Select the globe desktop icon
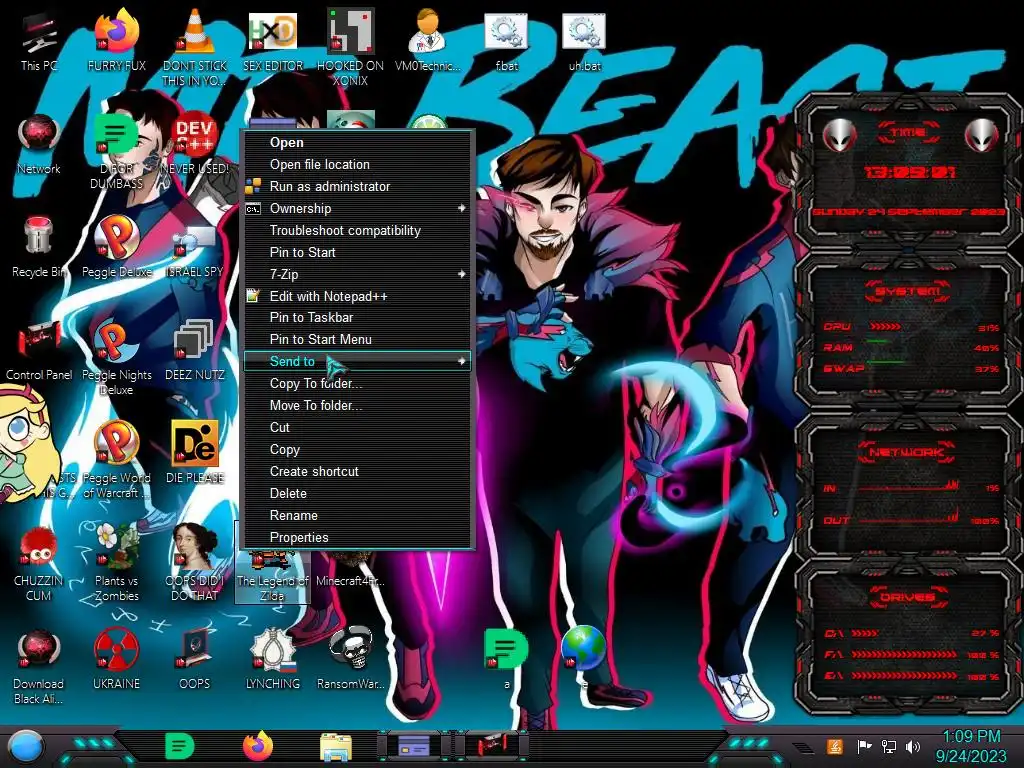Screen dimensions: 1024x768 coord(584,655)
